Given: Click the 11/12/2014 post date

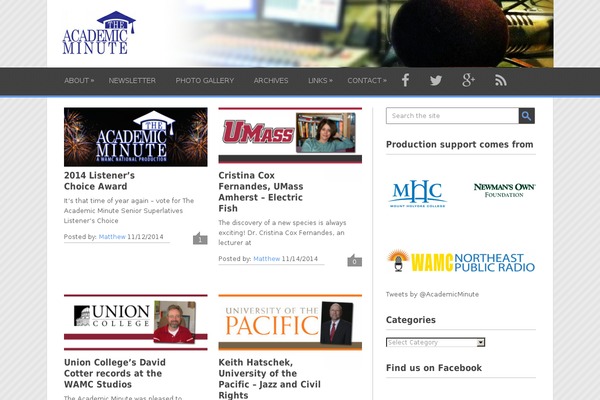Looking at the screenshot, I should [145, 237].
